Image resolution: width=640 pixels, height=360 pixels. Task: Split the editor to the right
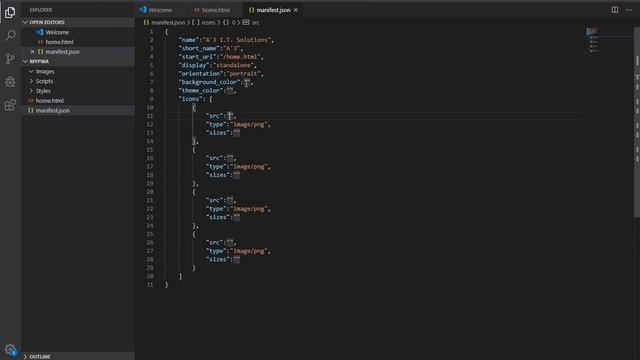pyautogui.click(x=615, y=10)
